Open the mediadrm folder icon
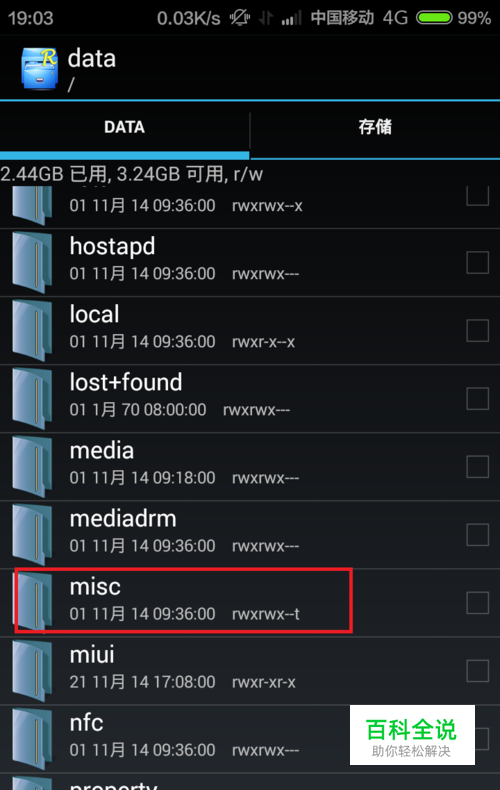The height and width of the screenshot is (790, 500). pyautogui.click(x=32, y=535)
